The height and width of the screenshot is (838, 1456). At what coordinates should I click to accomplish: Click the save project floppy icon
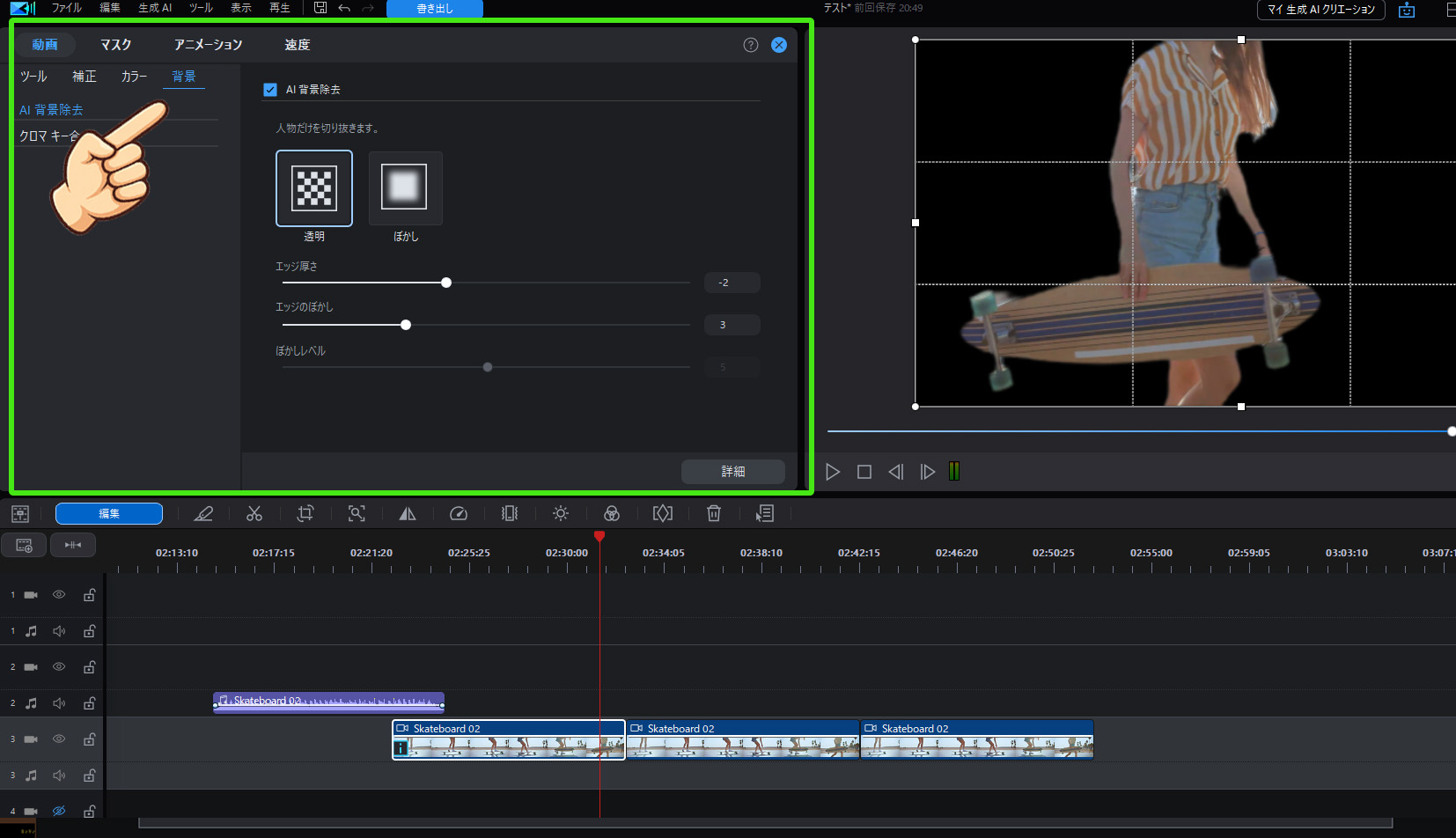320,8
